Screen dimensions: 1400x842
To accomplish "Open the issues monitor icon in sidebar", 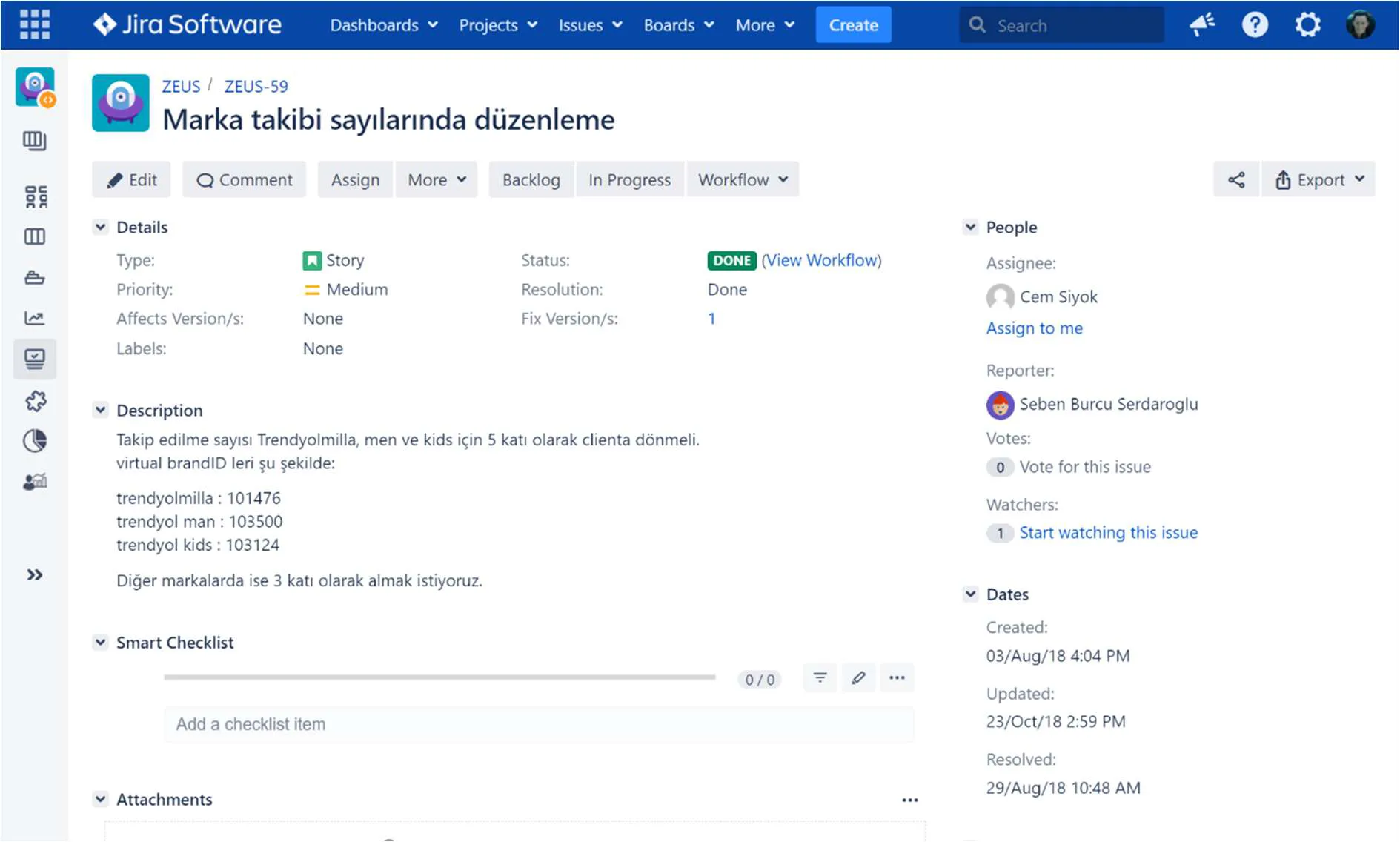I will coord(35,359).
